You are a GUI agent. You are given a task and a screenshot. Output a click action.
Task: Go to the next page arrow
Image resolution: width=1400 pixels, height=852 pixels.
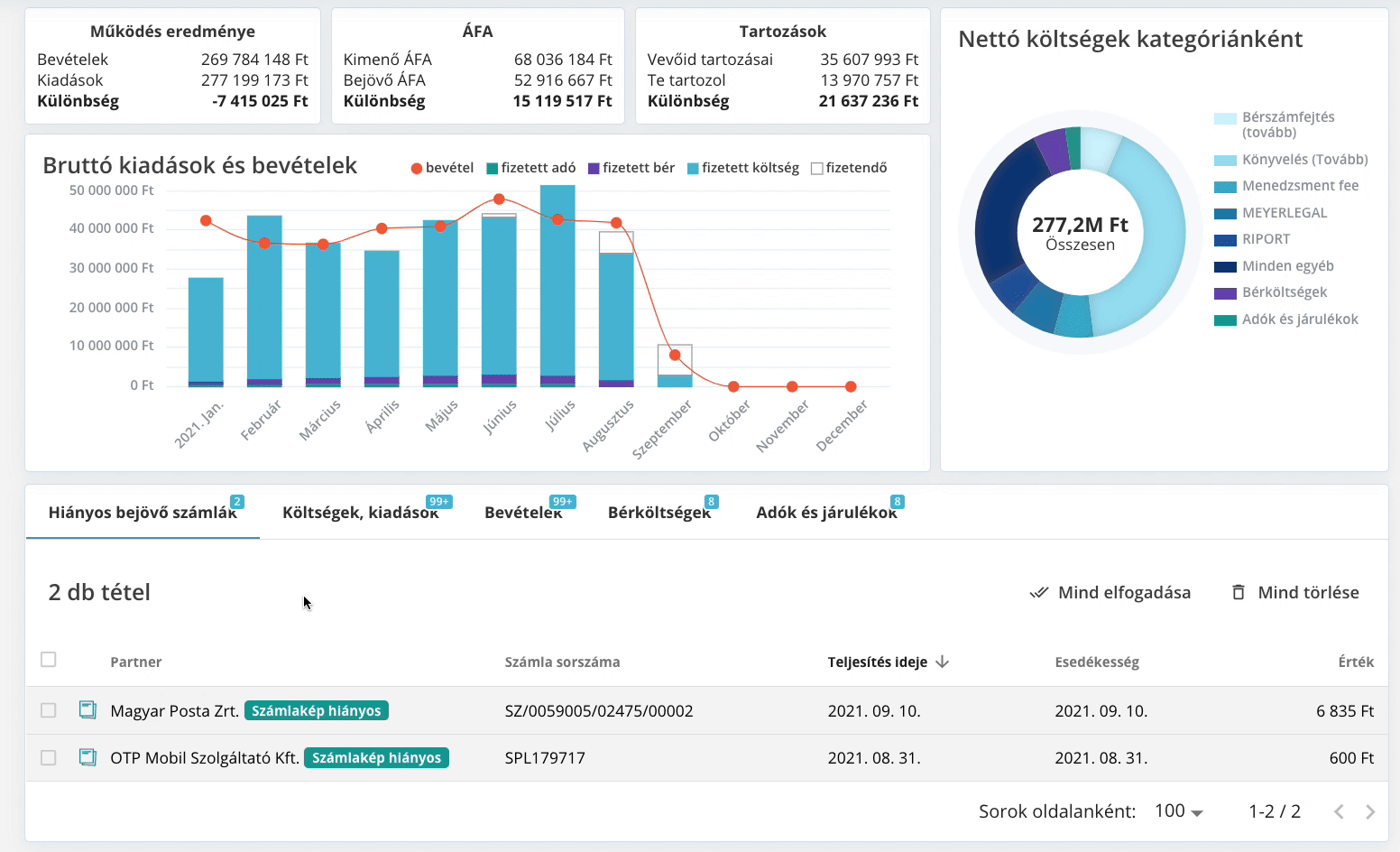tap(1370, 811)
